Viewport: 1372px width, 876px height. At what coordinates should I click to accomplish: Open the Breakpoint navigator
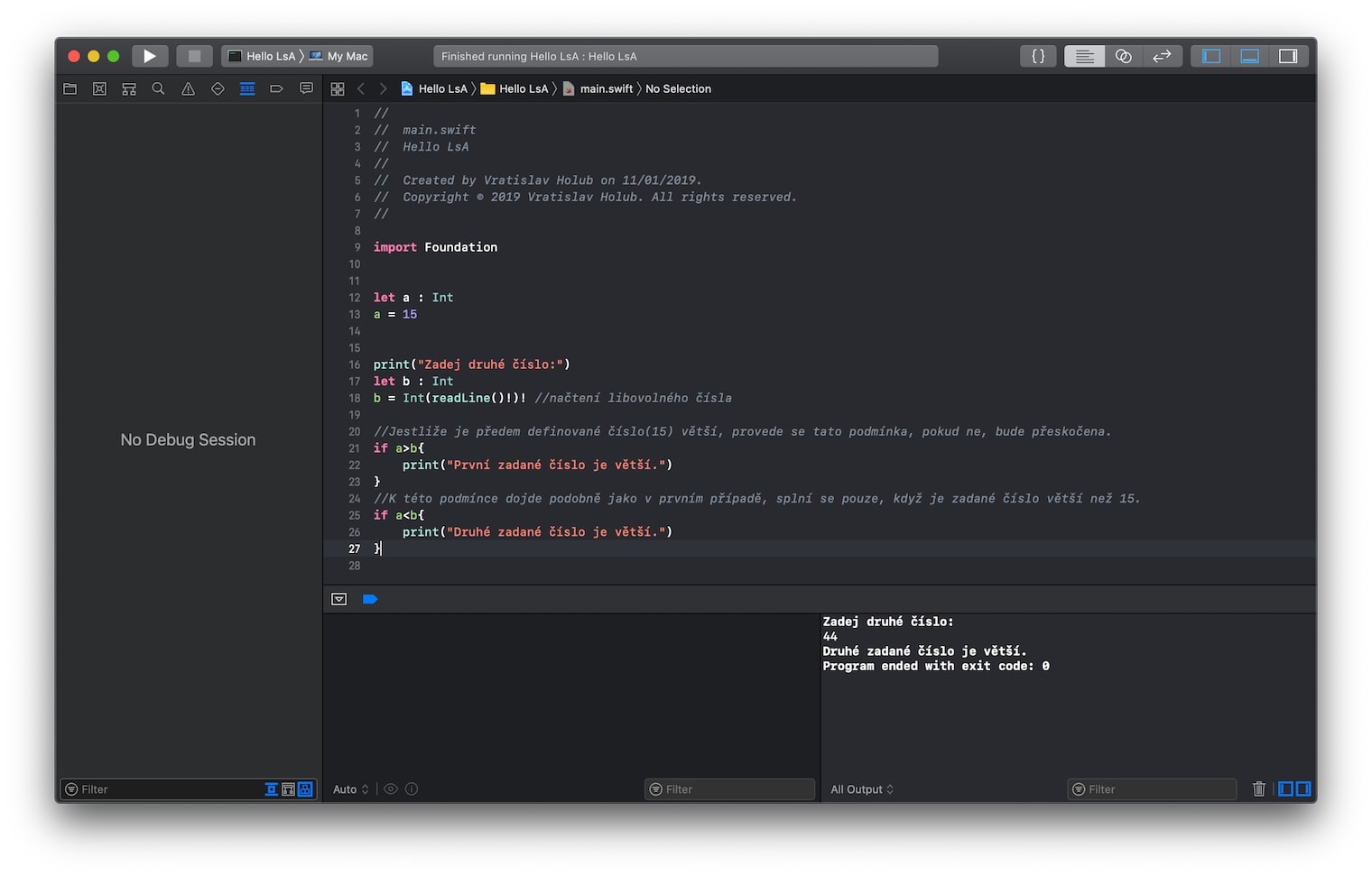pos(277,88)
